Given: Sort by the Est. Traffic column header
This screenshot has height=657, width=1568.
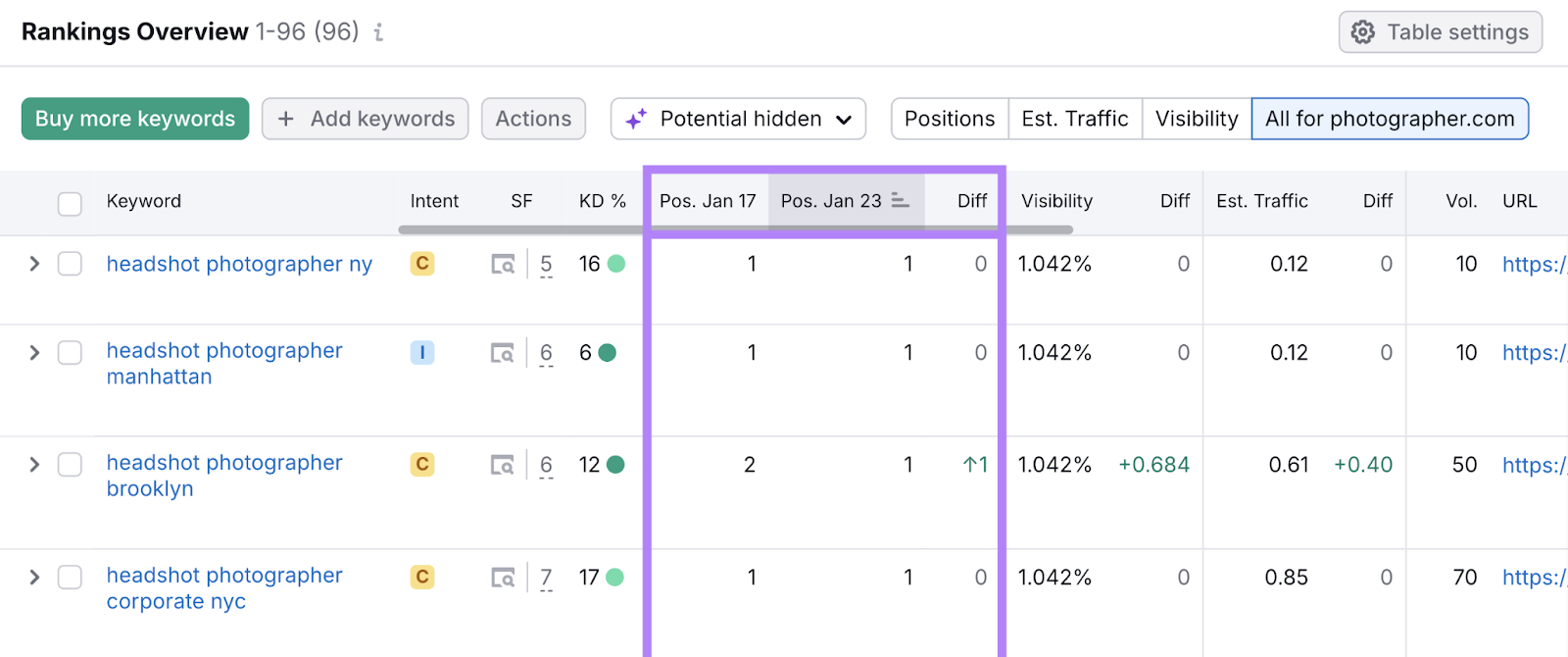Looking at the screenshot, I should pos(1262,201).
